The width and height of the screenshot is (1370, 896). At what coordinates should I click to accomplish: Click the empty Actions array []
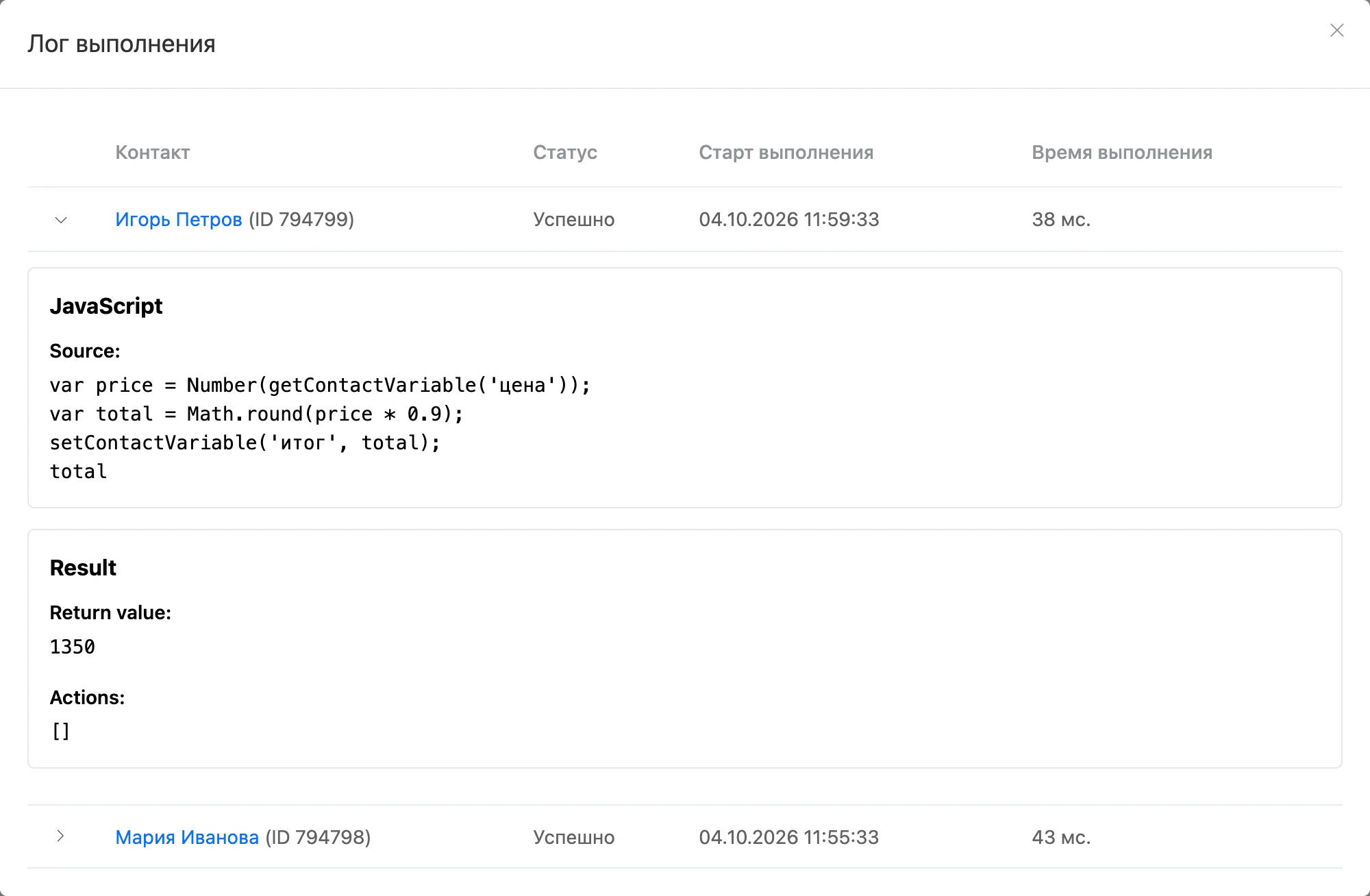coord(61,732)
